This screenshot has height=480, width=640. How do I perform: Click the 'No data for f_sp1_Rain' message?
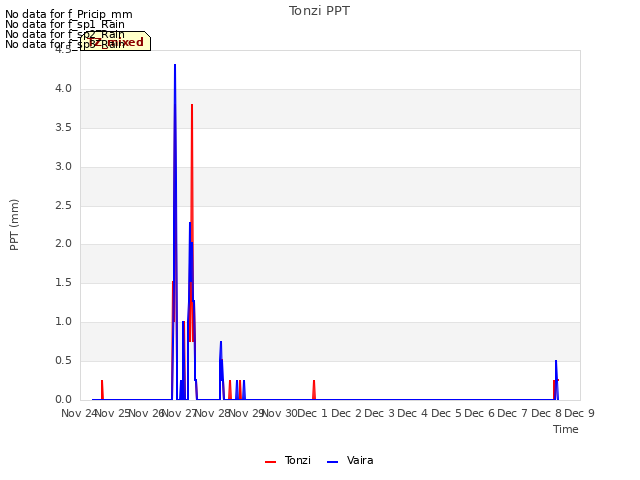[x=65, y=24]
